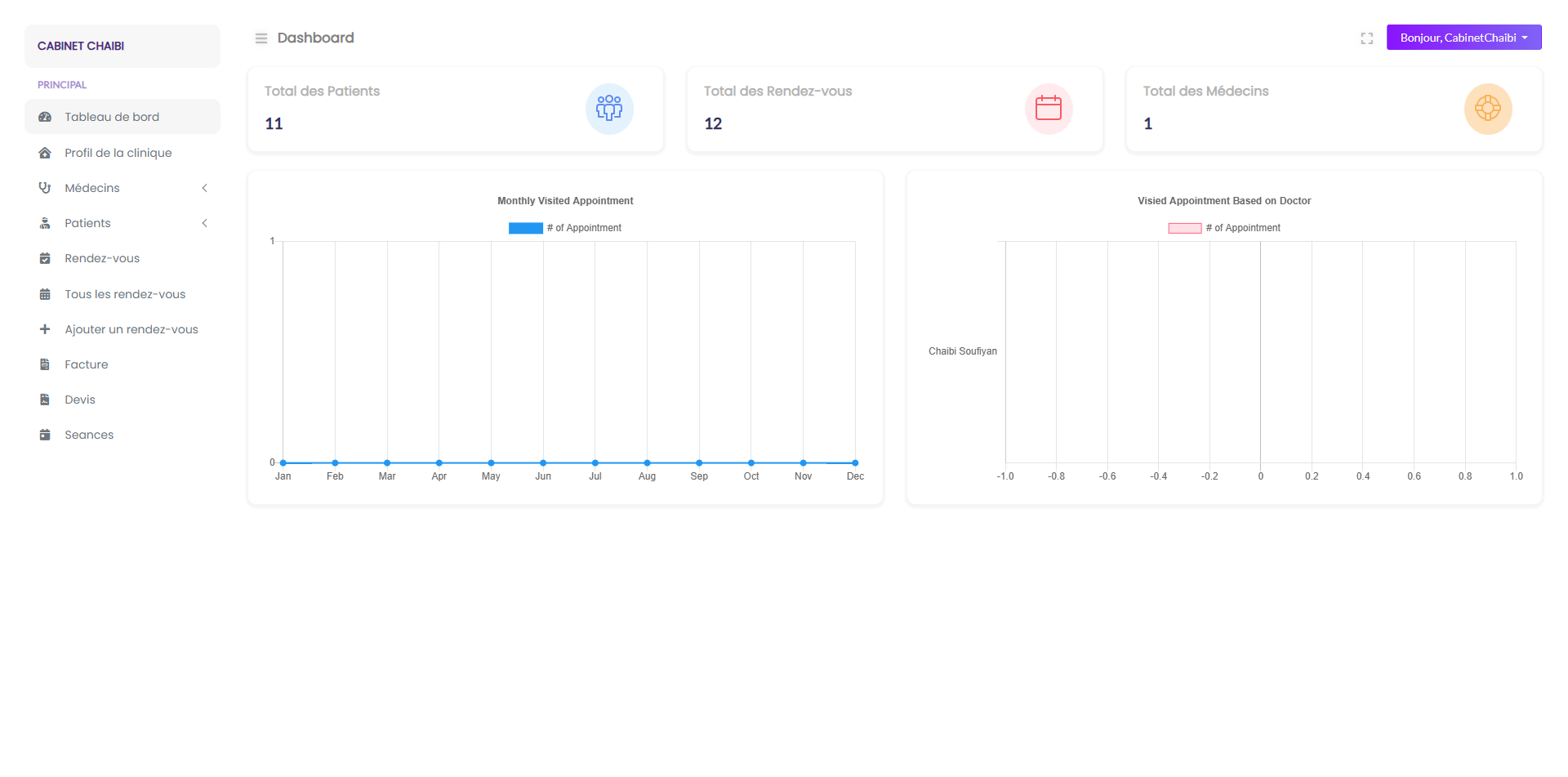
Task: Navigate to Seances in sidebar
Action: pyautogui.click(x=89, y=435)
